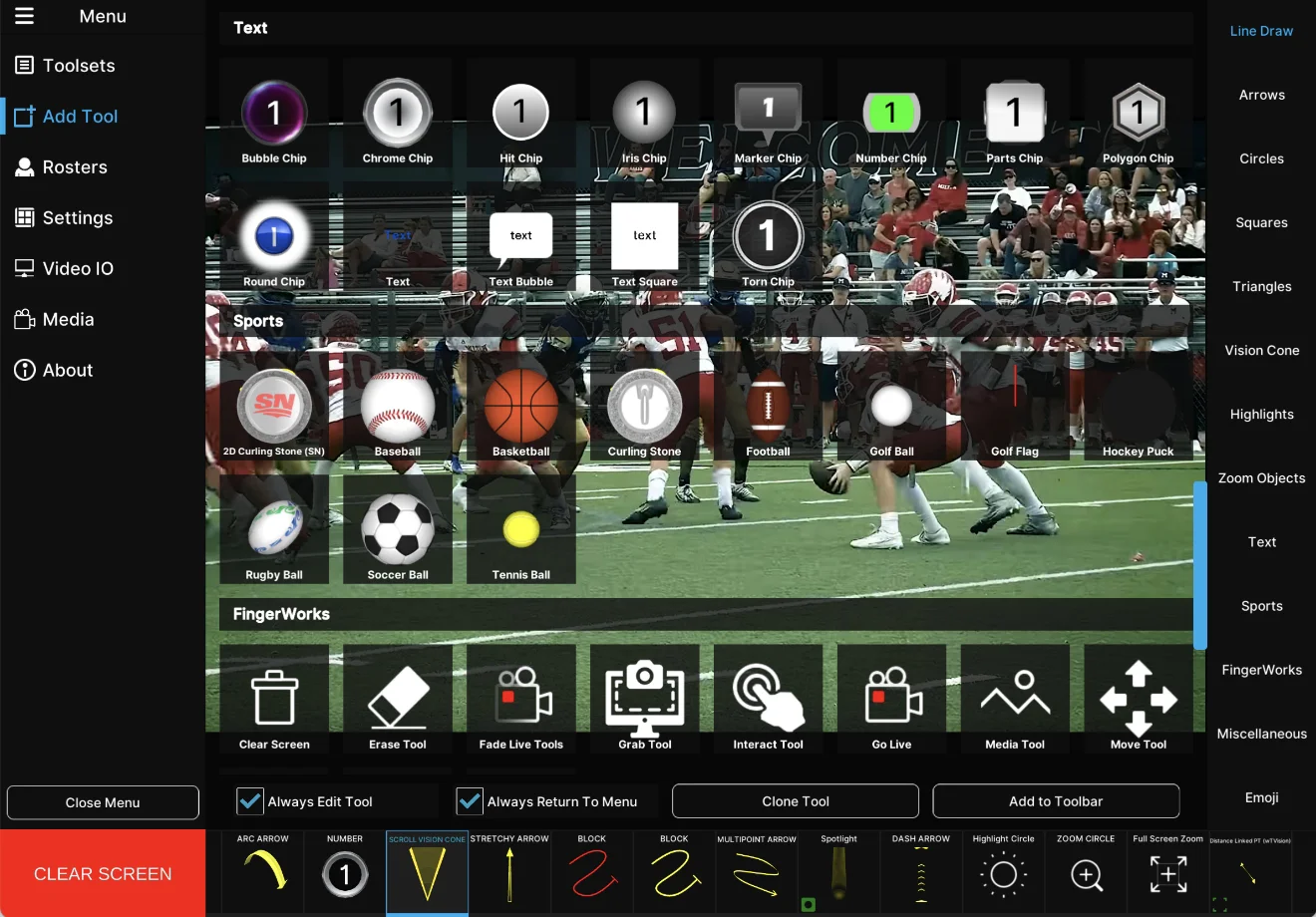This screenshot has height=917, width=1316.
Task: Choose the Basketball sports tool
Action: [x=520, y=408]
